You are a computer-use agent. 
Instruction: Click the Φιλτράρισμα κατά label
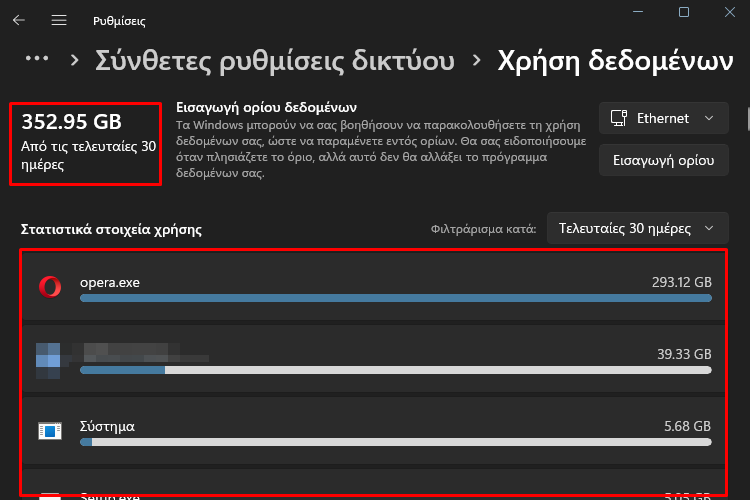tap(483, 229)
